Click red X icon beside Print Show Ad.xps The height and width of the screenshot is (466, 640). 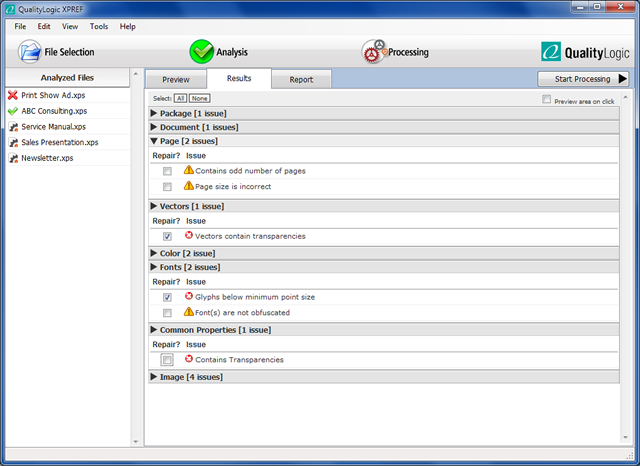click(13, 95)
